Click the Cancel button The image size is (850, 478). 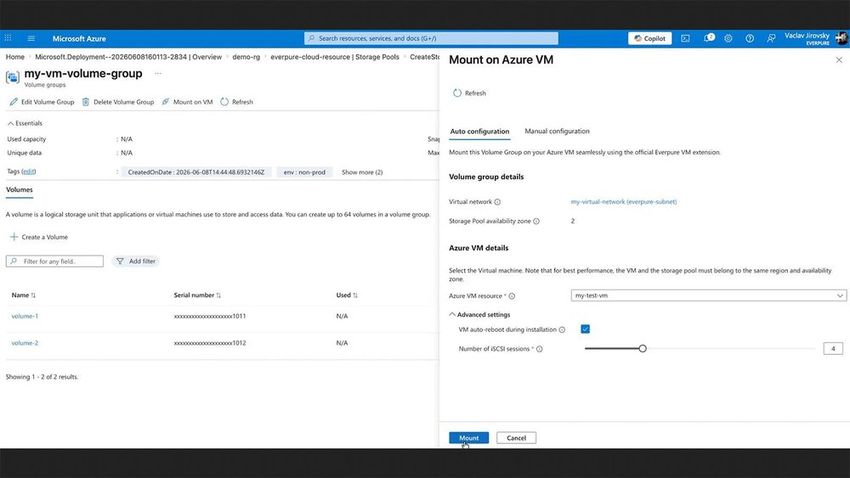pos(516,438)
